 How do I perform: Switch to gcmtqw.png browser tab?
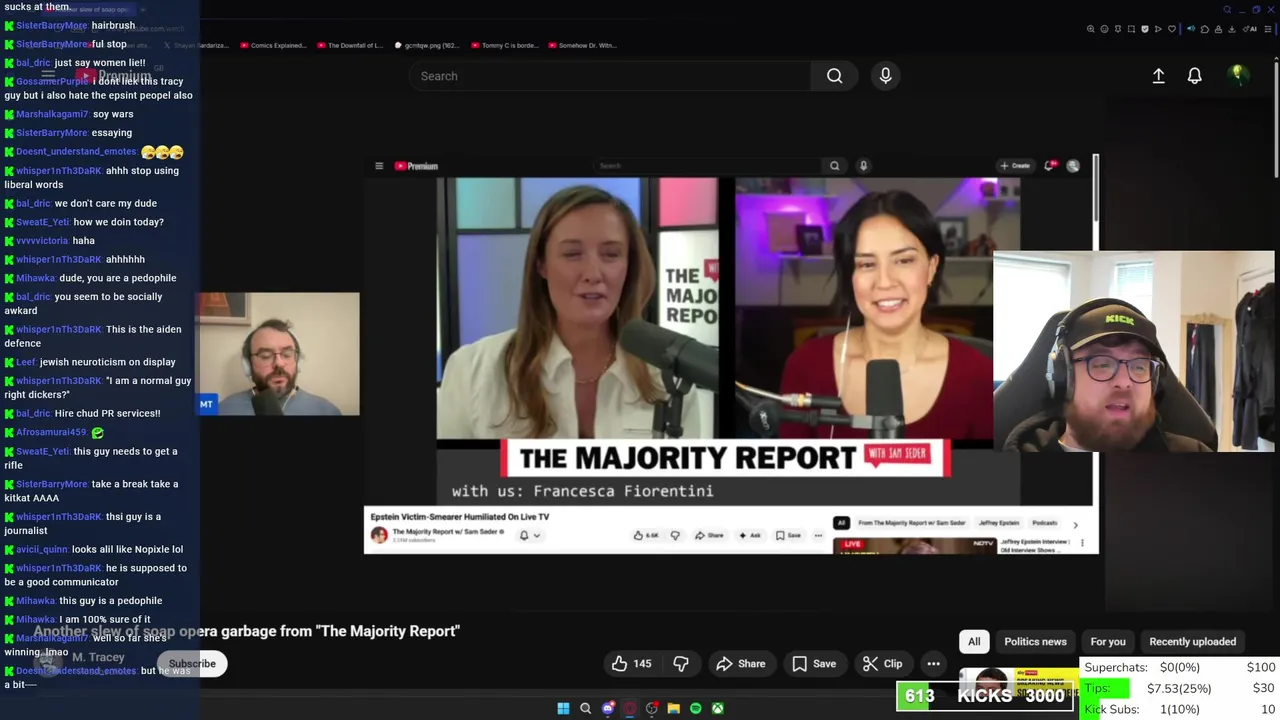pyautogui.click(x=426, y=45)
